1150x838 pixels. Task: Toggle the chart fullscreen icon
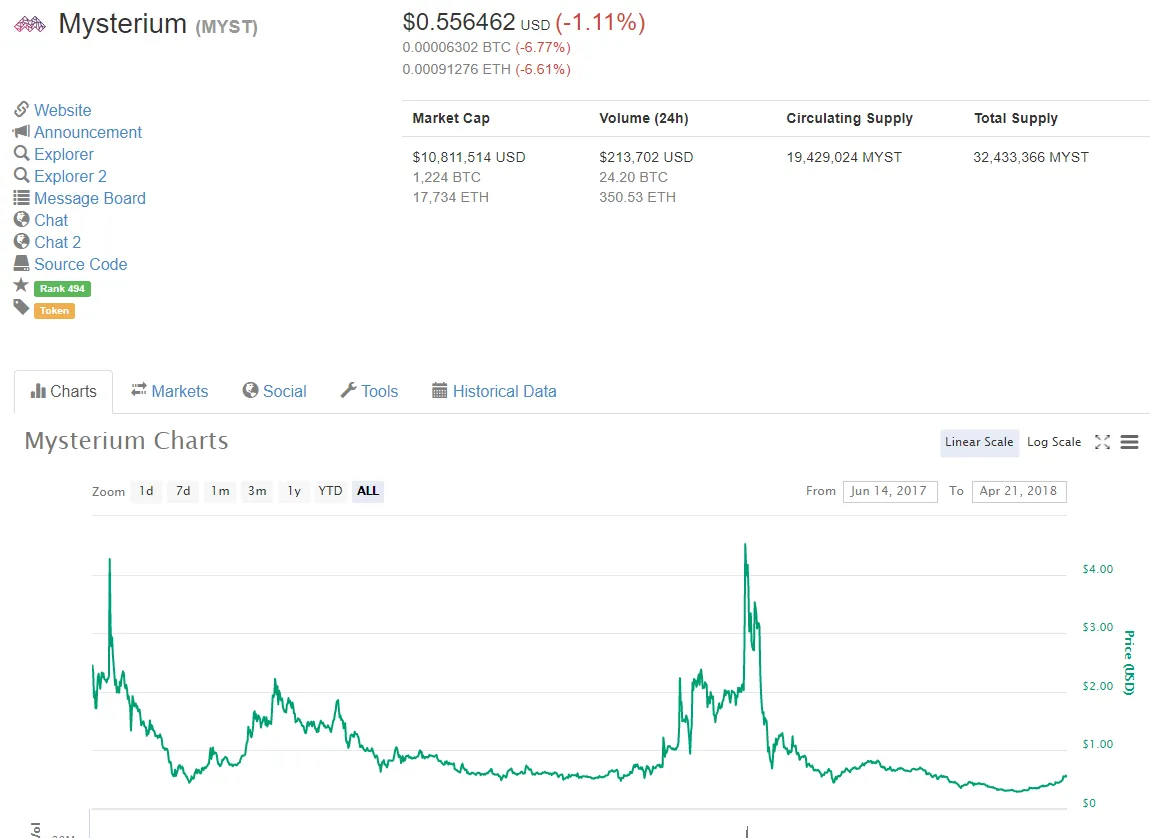(1102, 442)
